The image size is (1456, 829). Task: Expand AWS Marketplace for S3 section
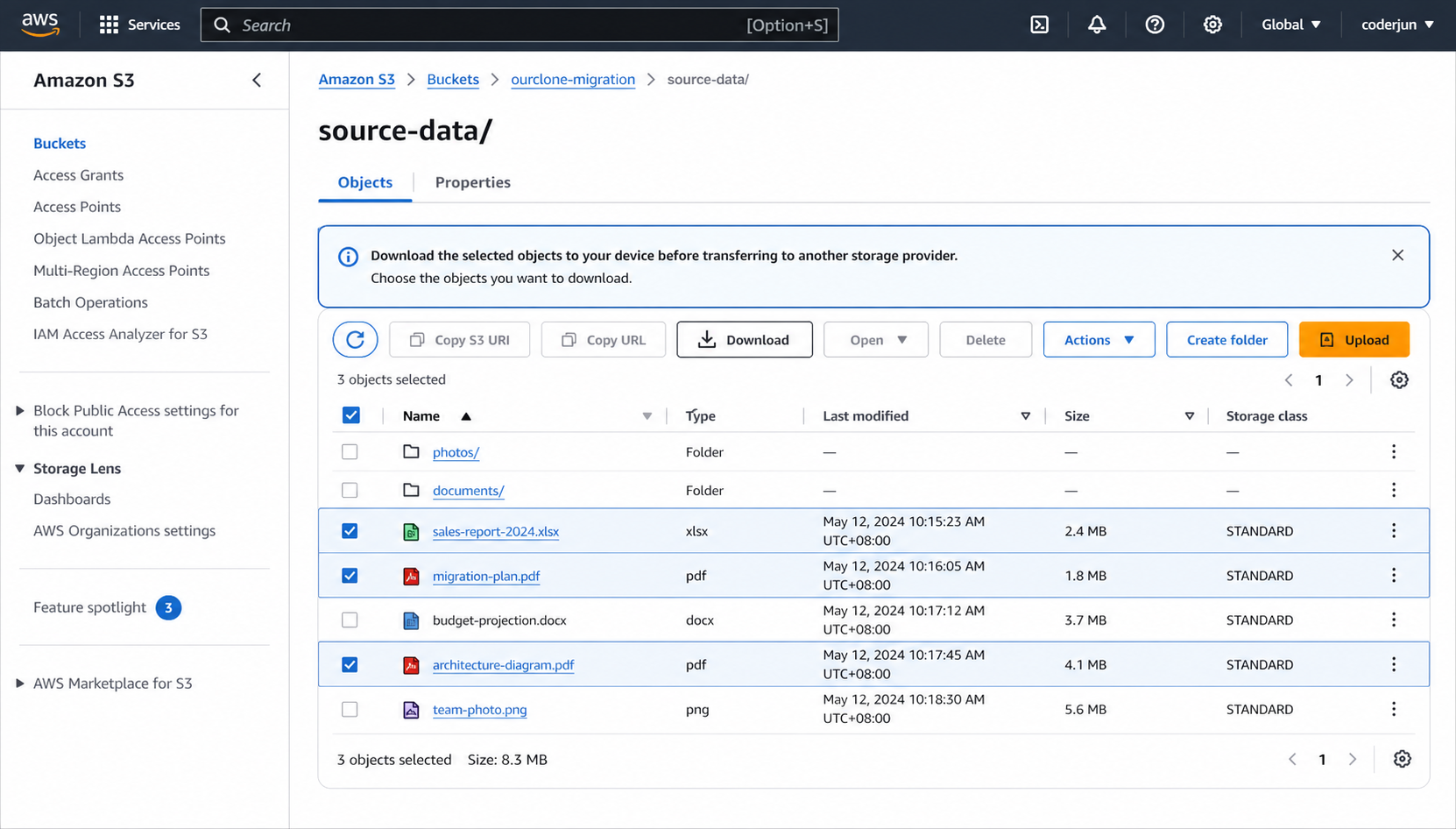[20, 684]
